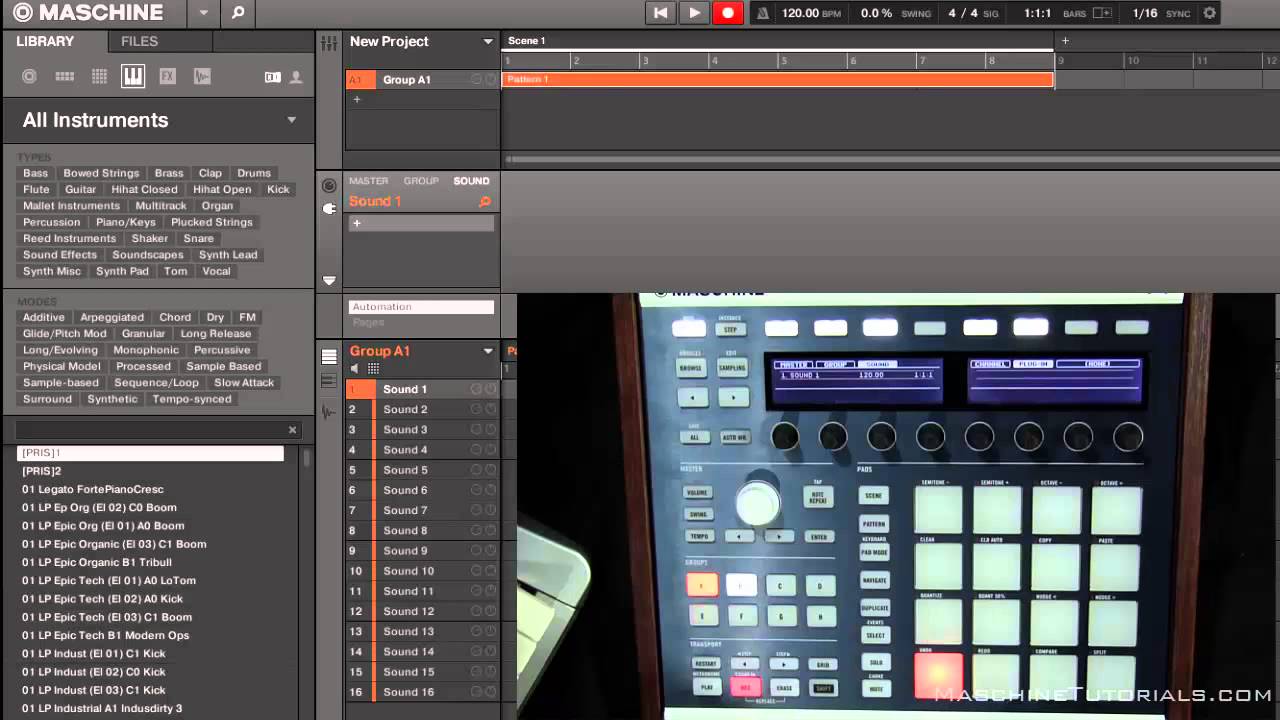Open the Group A1 pattern dropdown
The width and height of the screenshot is (1280, 720).
tap(488, 351)
